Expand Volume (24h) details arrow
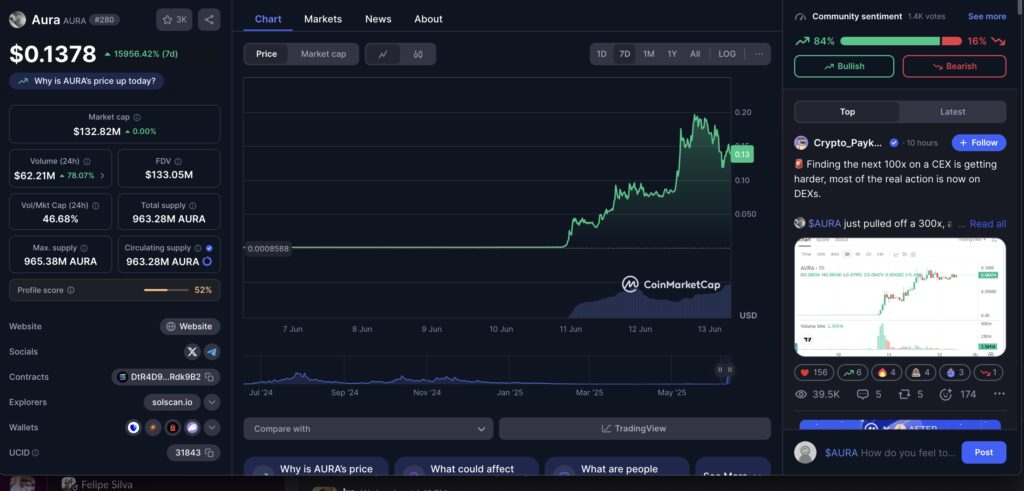This screenshot has height=491, width=1024. (x=102, y=176)
